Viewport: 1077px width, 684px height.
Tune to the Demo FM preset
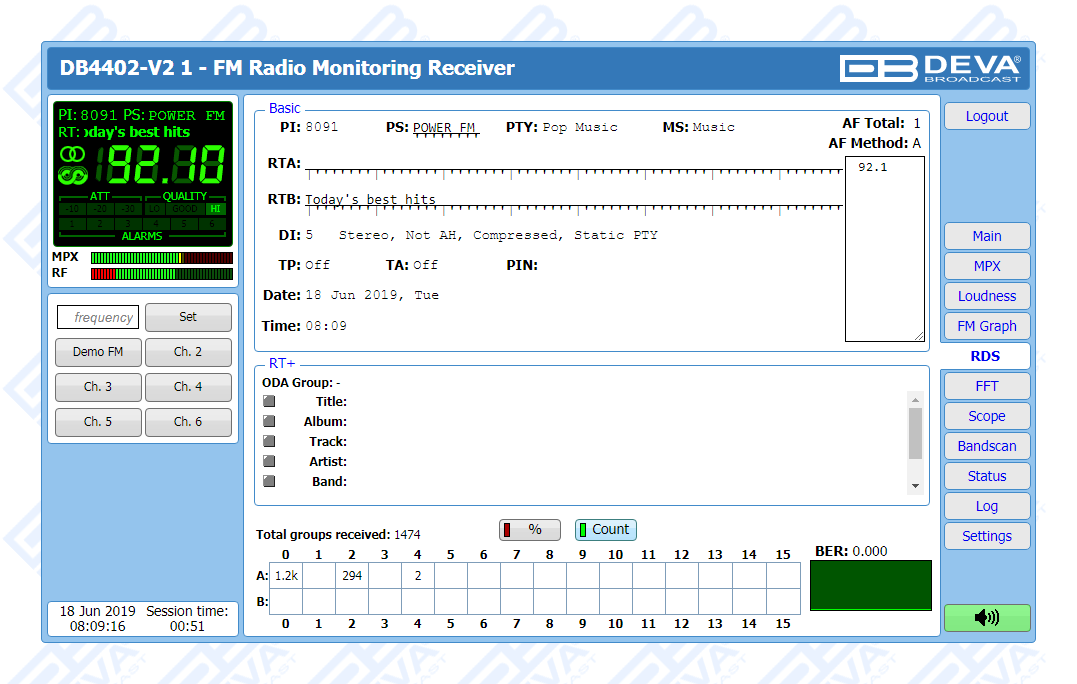tap(97, 352)
